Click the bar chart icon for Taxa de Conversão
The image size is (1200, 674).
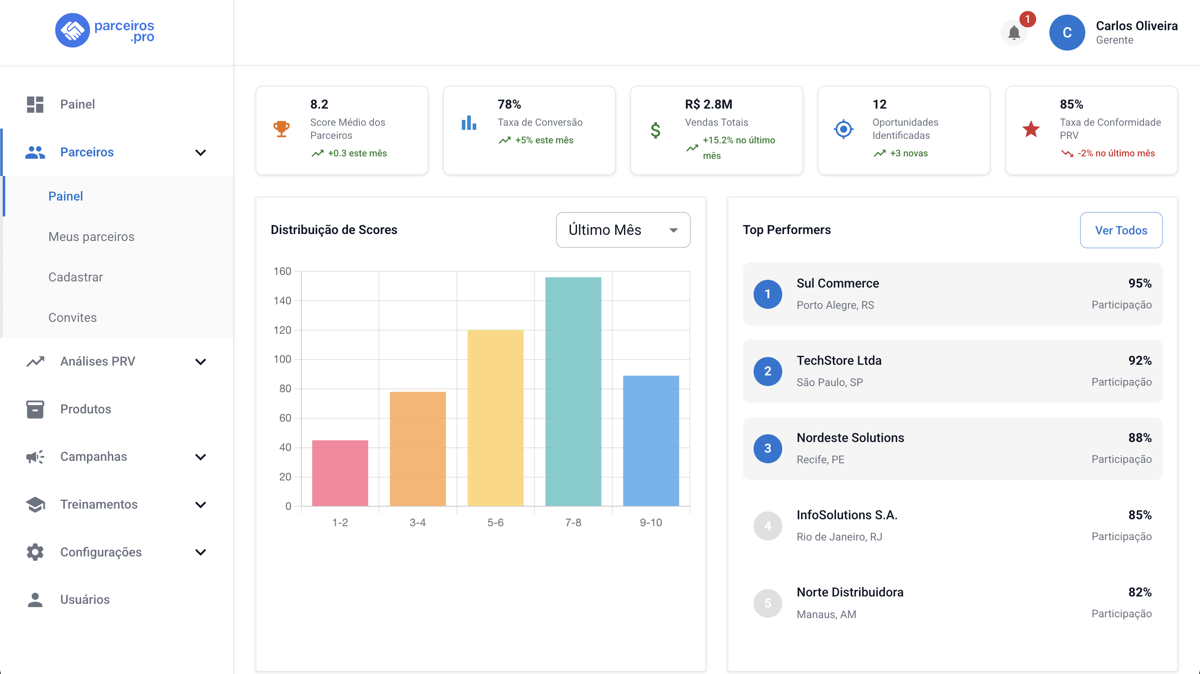(x=469, y=123)
